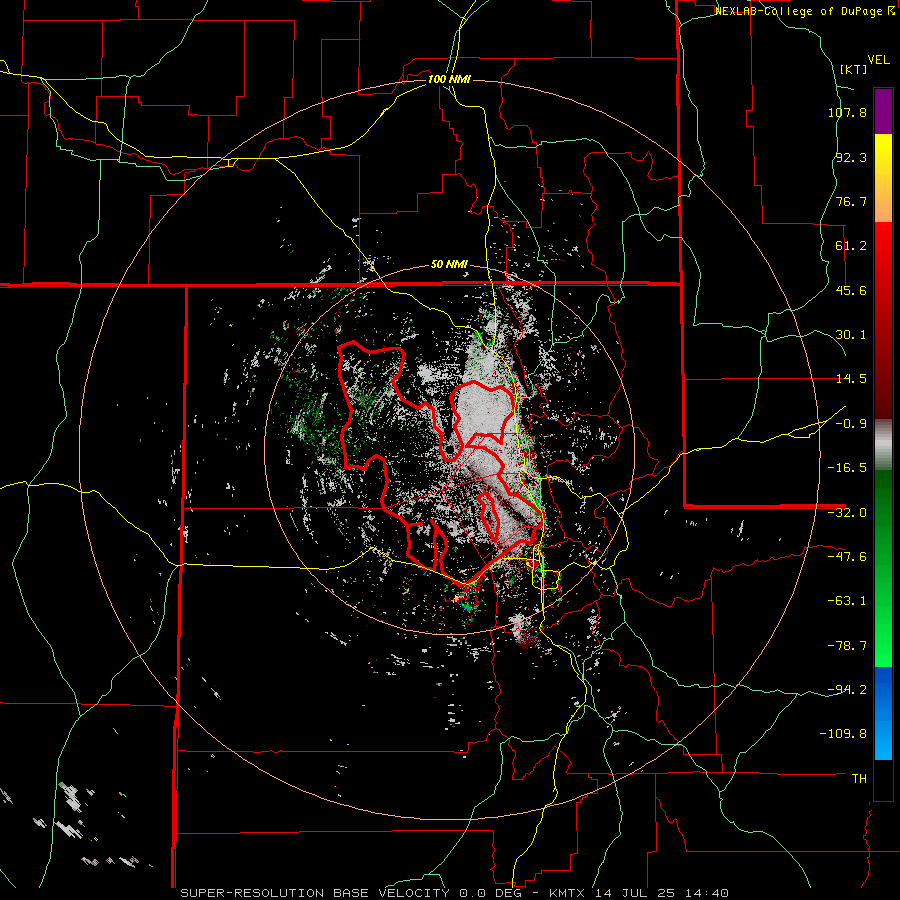The height and width of the screenshot is (900, 900).
Task: Click the 92.3 scale value
Action: 851,157
